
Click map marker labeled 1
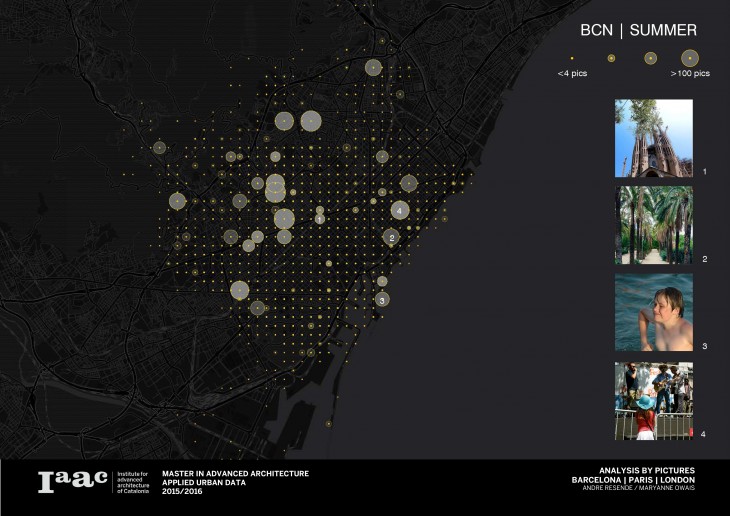click(319, 218)
